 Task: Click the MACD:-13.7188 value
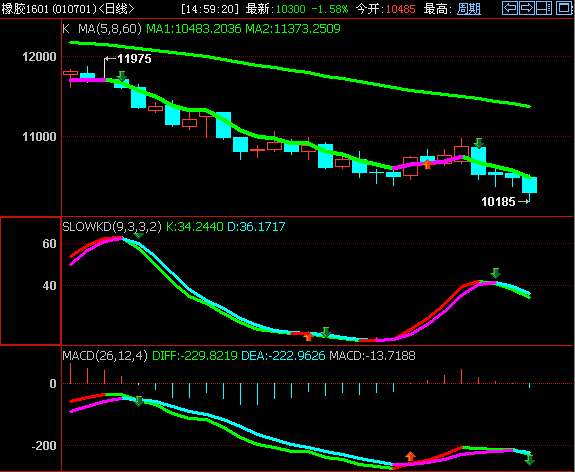pos(372,355)
